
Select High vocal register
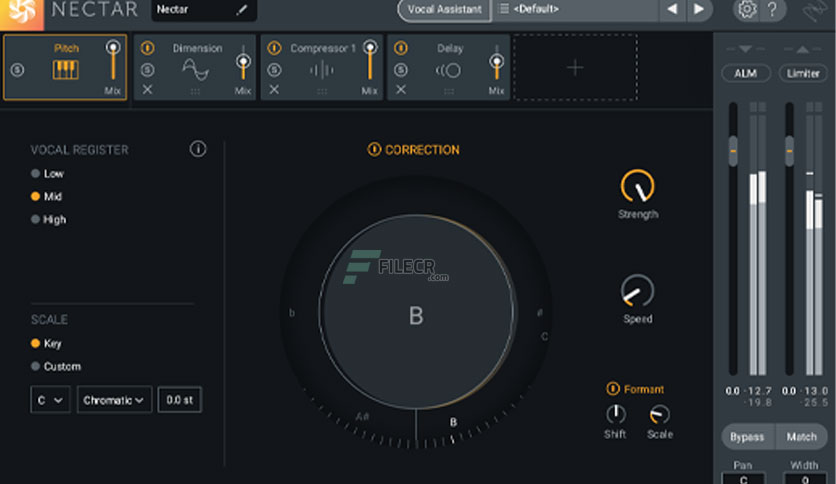(49, 220)
